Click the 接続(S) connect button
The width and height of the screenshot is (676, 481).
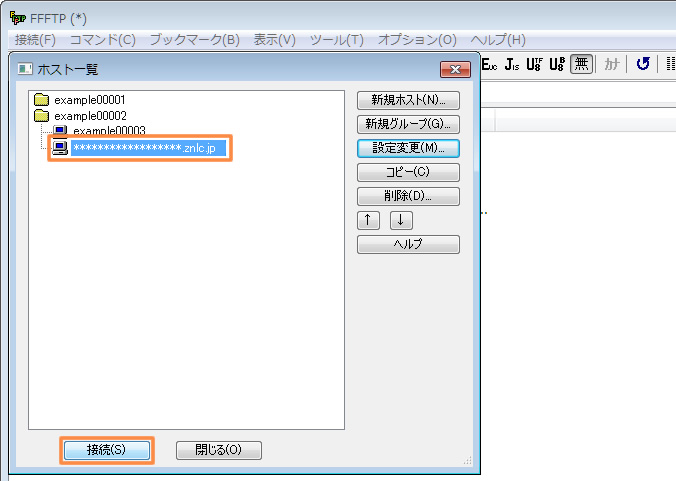click(x=107, y=450)
